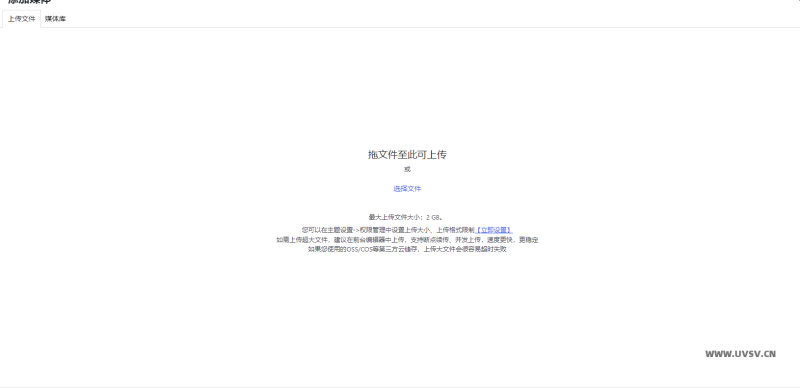Click the line starting with 如需上传超大文件
Screen dimensions: 800x388
[407, 240]
